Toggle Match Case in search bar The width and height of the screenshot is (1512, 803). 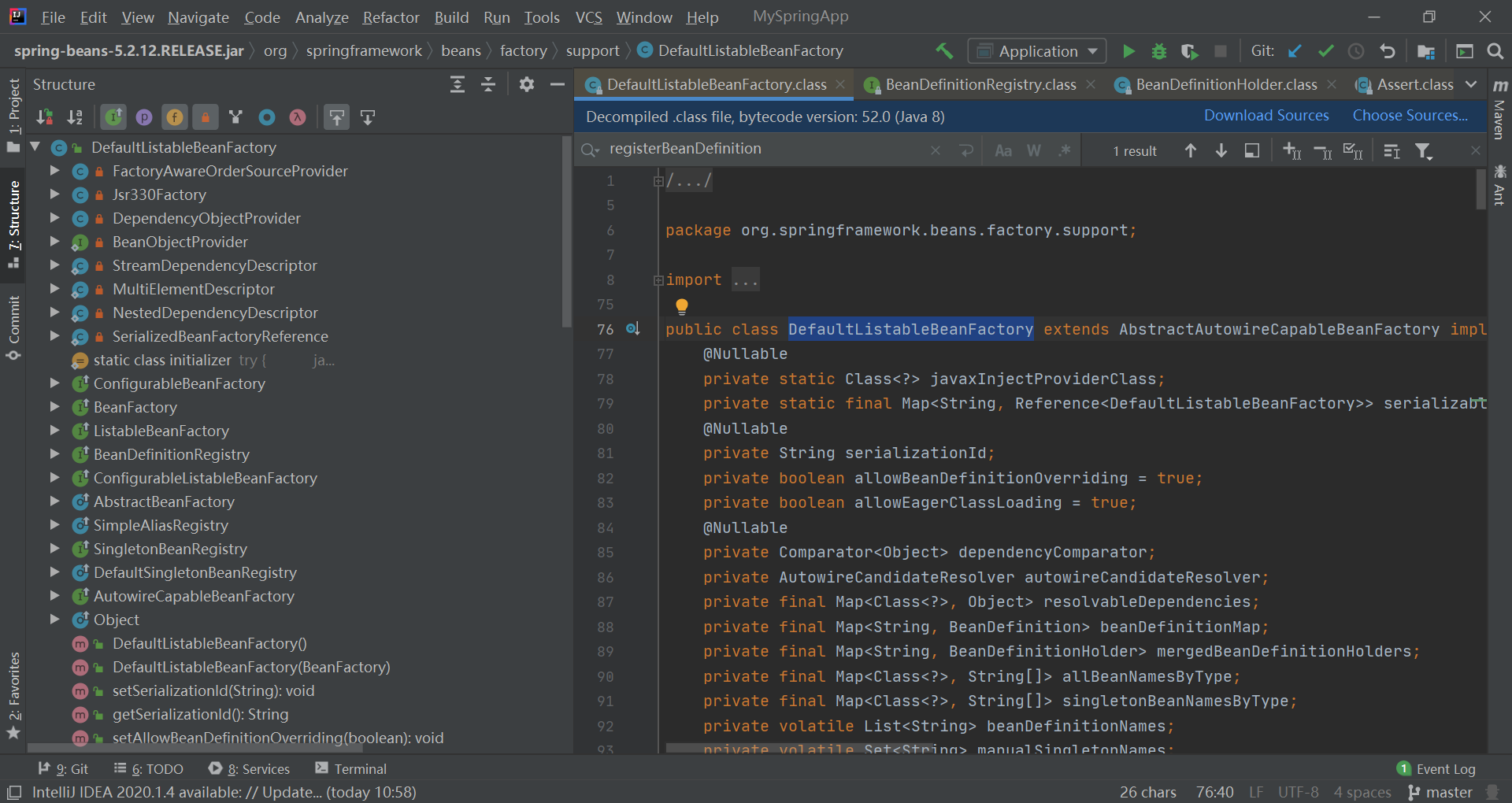1003,150
